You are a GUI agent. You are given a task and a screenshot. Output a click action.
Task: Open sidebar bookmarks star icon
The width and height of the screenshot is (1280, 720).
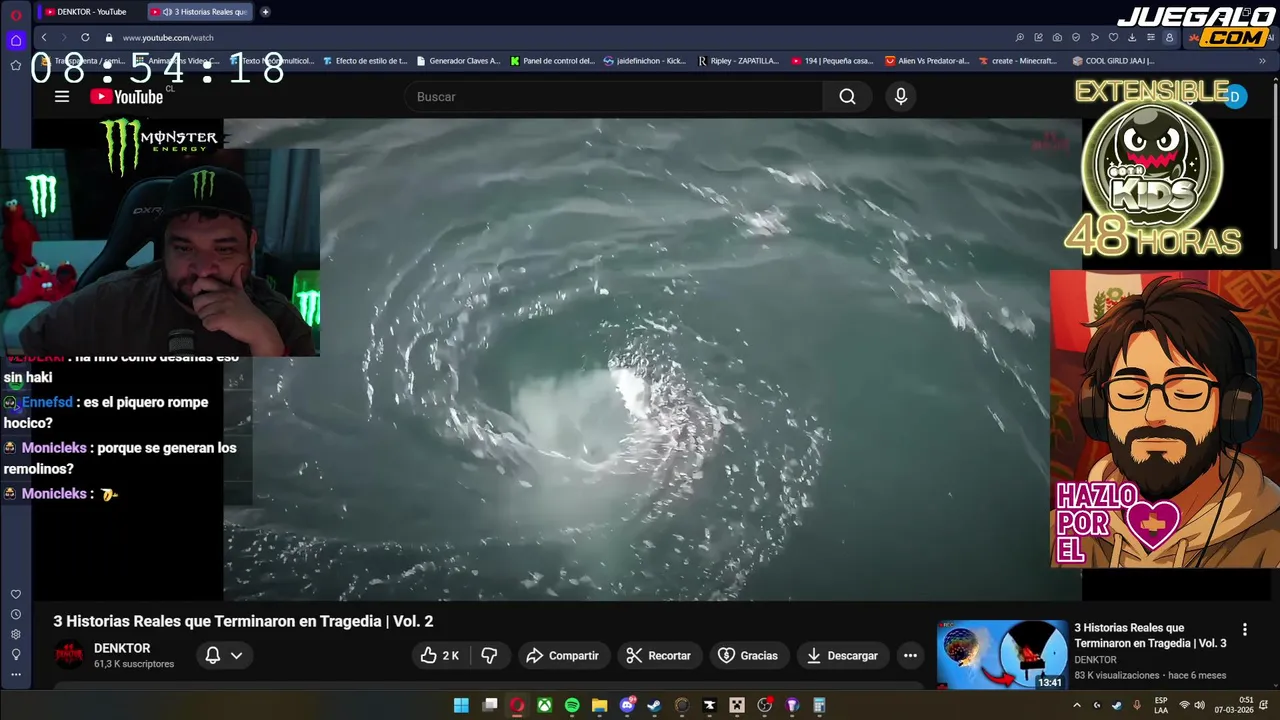pos(16,65)
